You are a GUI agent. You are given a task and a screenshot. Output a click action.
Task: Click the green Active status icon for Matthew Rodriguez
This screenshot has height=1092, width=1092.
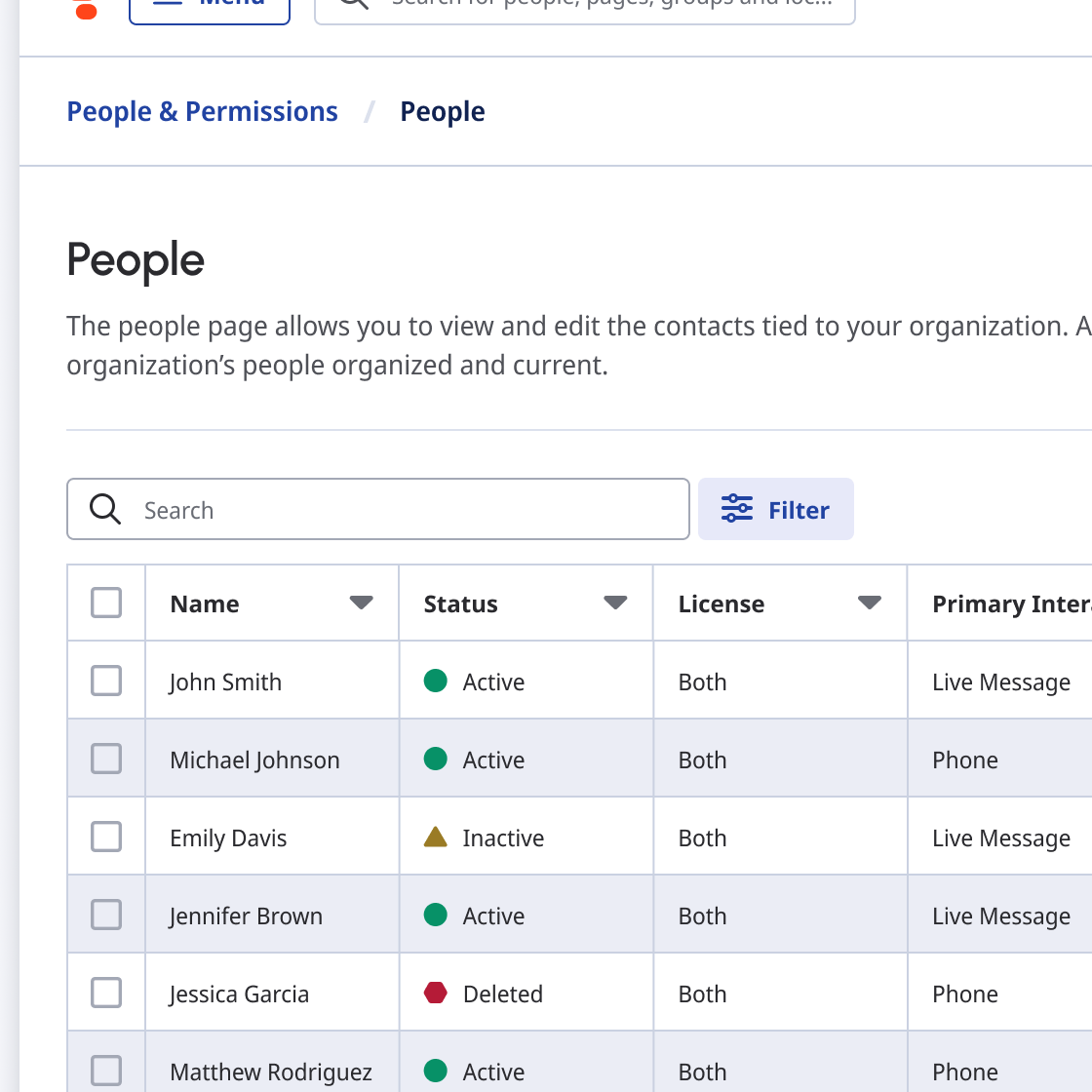[435, 1071]
